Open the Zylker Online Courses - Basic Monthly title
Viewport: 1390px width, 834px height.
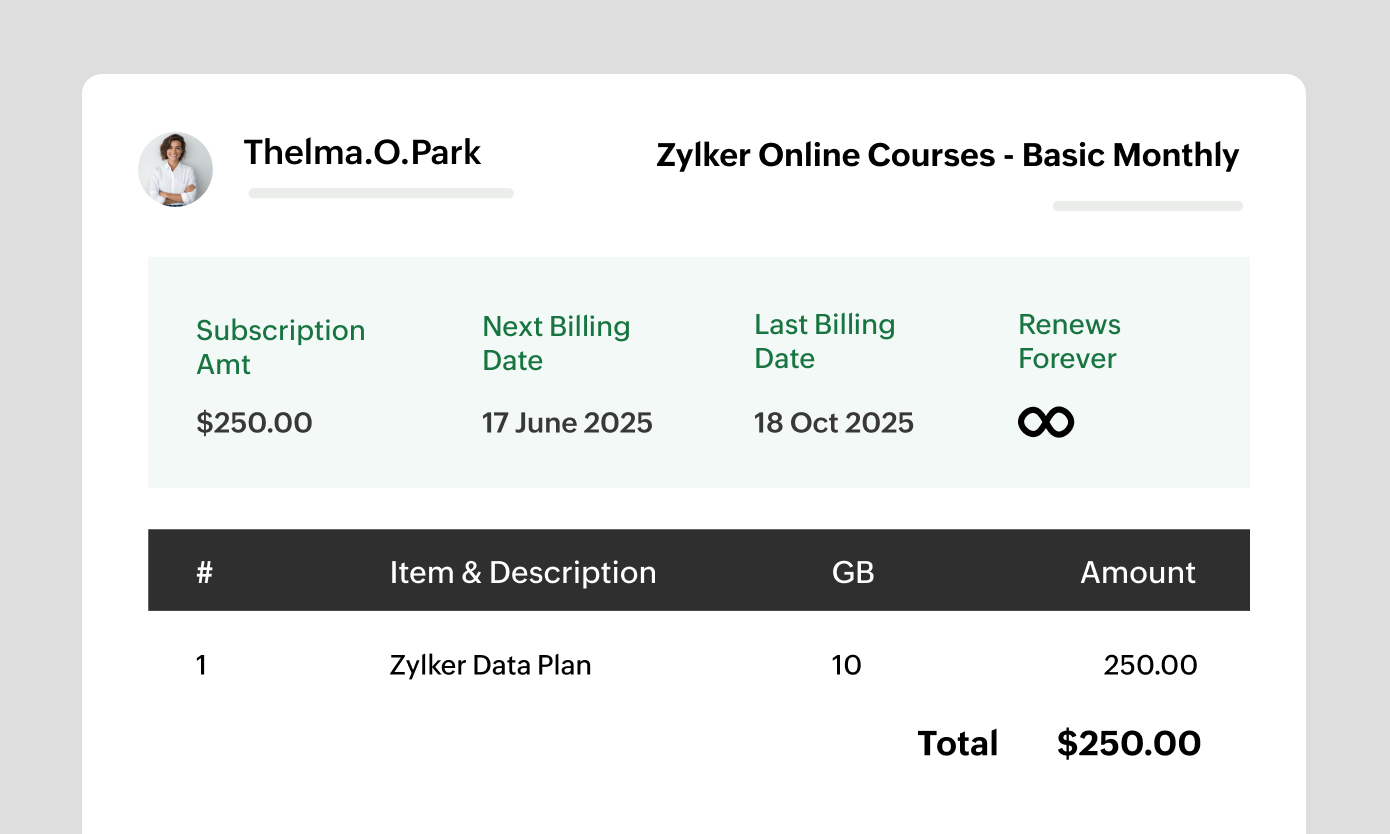pos(947,155)
